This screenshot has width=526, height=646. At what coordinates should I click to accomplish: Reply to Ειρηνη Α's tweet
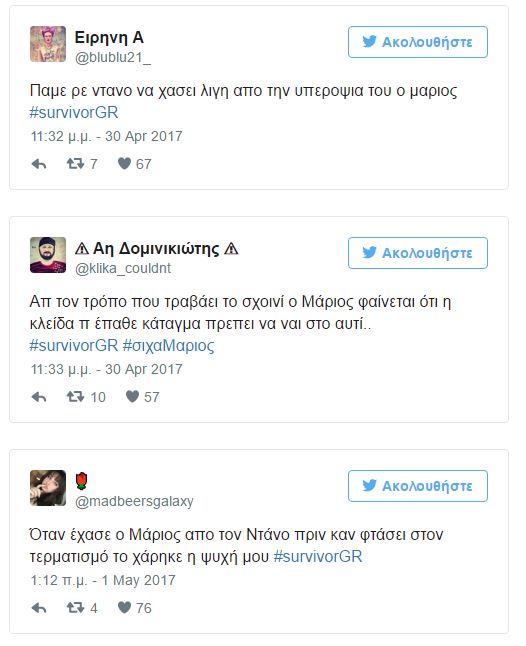click(x=39, y=164)
